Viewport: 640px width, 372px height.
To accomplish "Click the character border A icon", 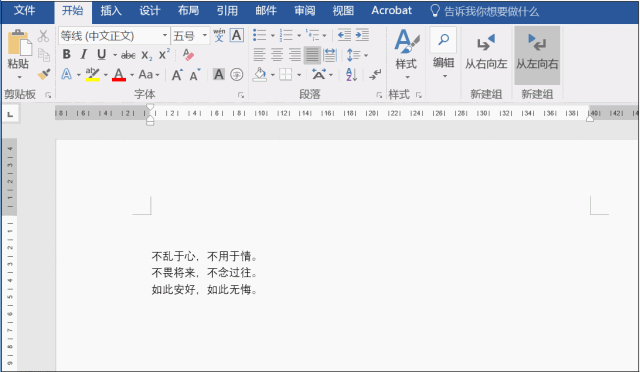I will coord(237,36).
